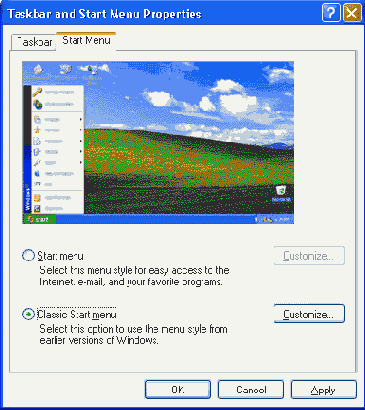Screen dimensions: 365x410
Task: Switch to the Taskbar tab
Action: tap(34, 42)
